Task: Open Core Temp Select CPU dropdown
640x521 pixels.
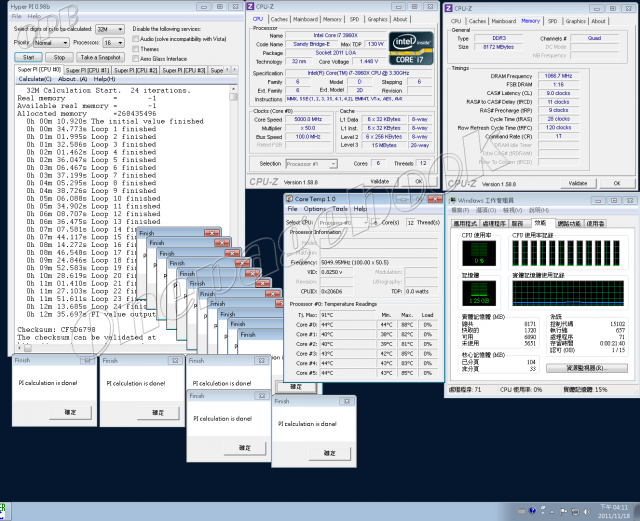Action: click(x=343, y=223)
